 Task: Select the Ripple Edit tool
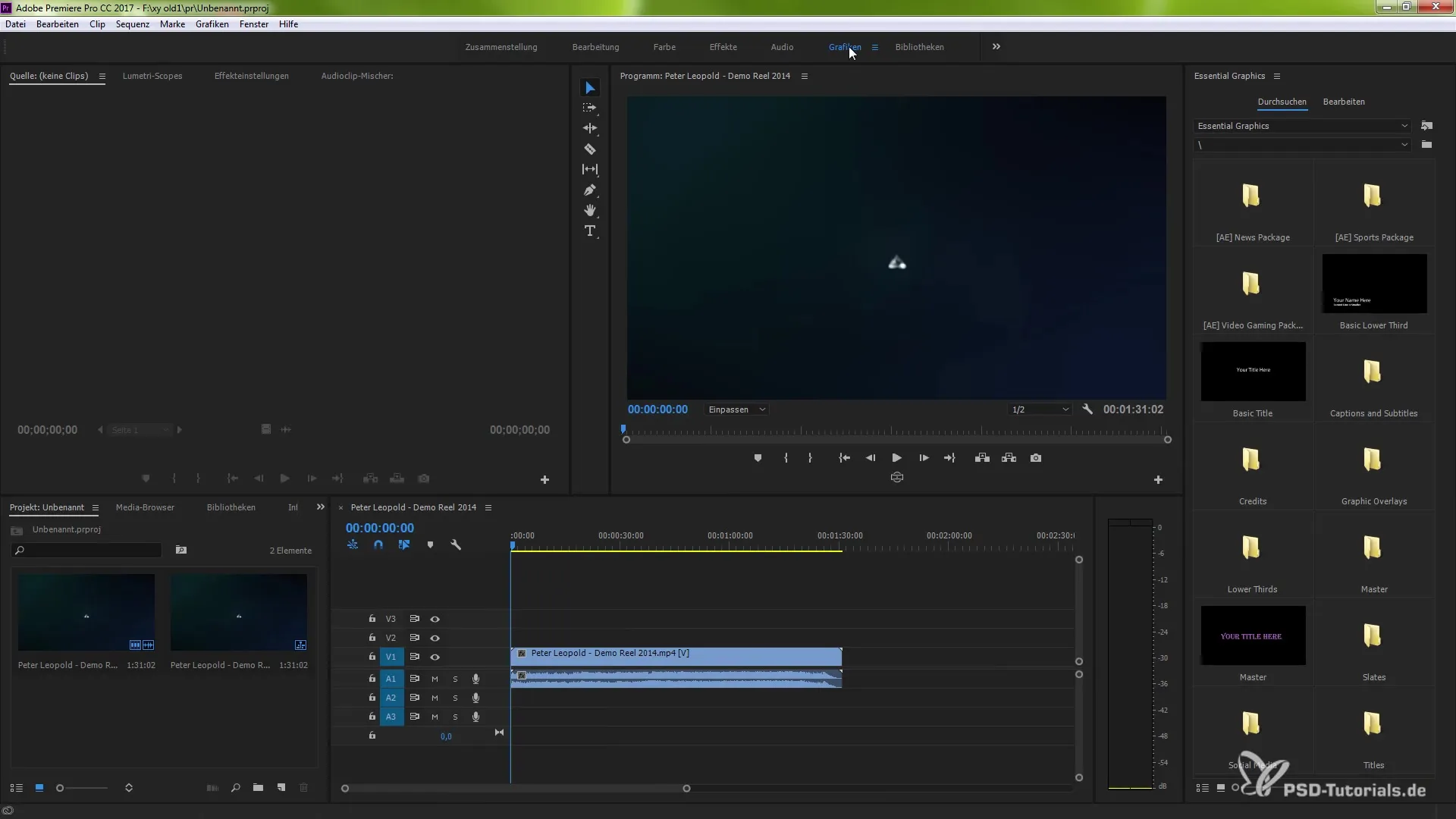pyautogui.click(x=590, y=128)
